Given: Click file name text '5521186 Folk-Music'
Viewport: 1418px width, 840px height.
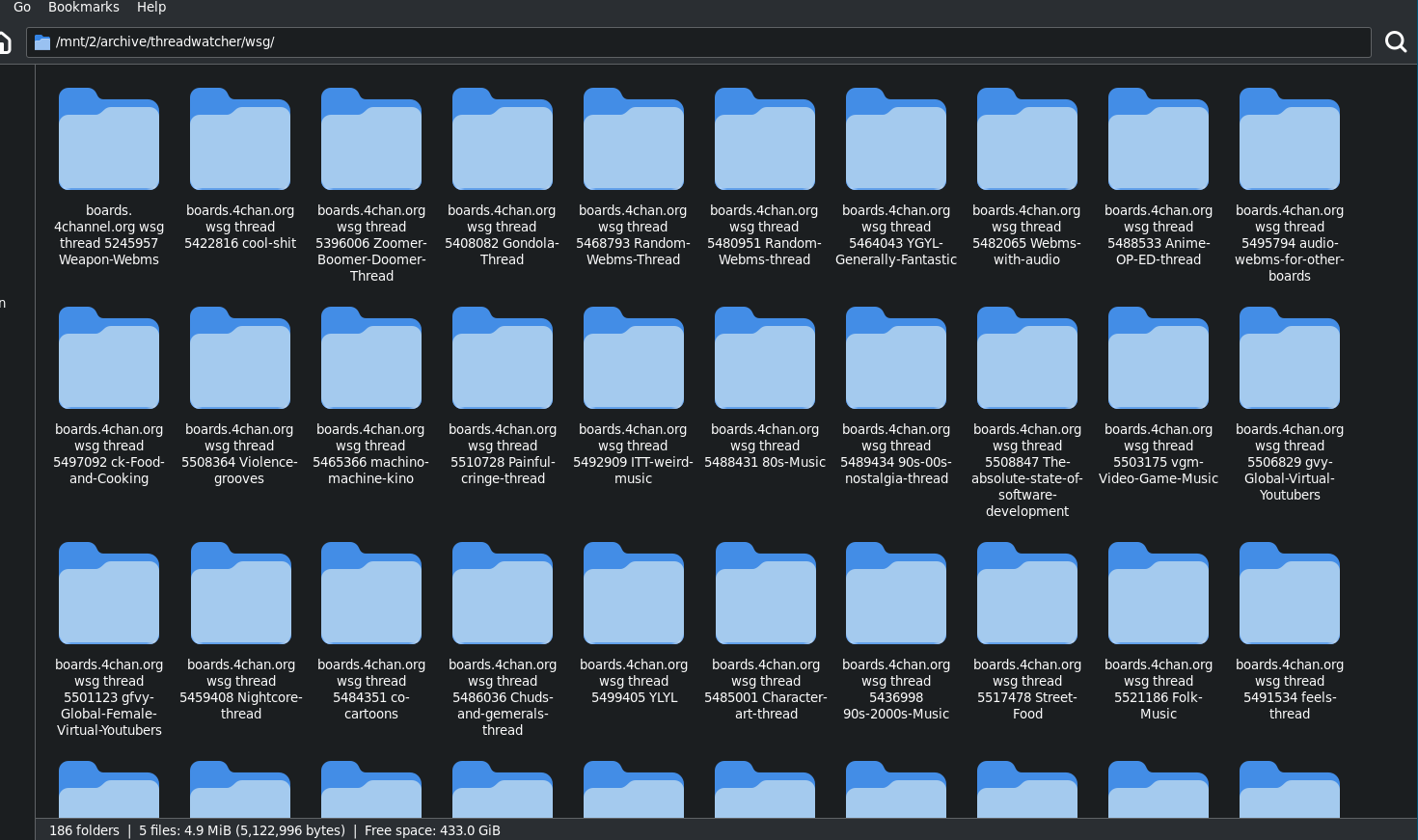Looking at the screenshot, I should [1159, 706].
